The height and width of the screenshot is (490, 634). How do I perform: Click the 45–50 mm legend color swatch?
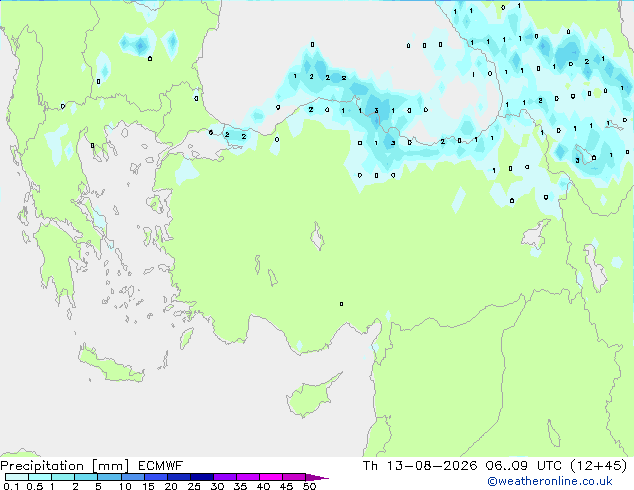[294, 477]
